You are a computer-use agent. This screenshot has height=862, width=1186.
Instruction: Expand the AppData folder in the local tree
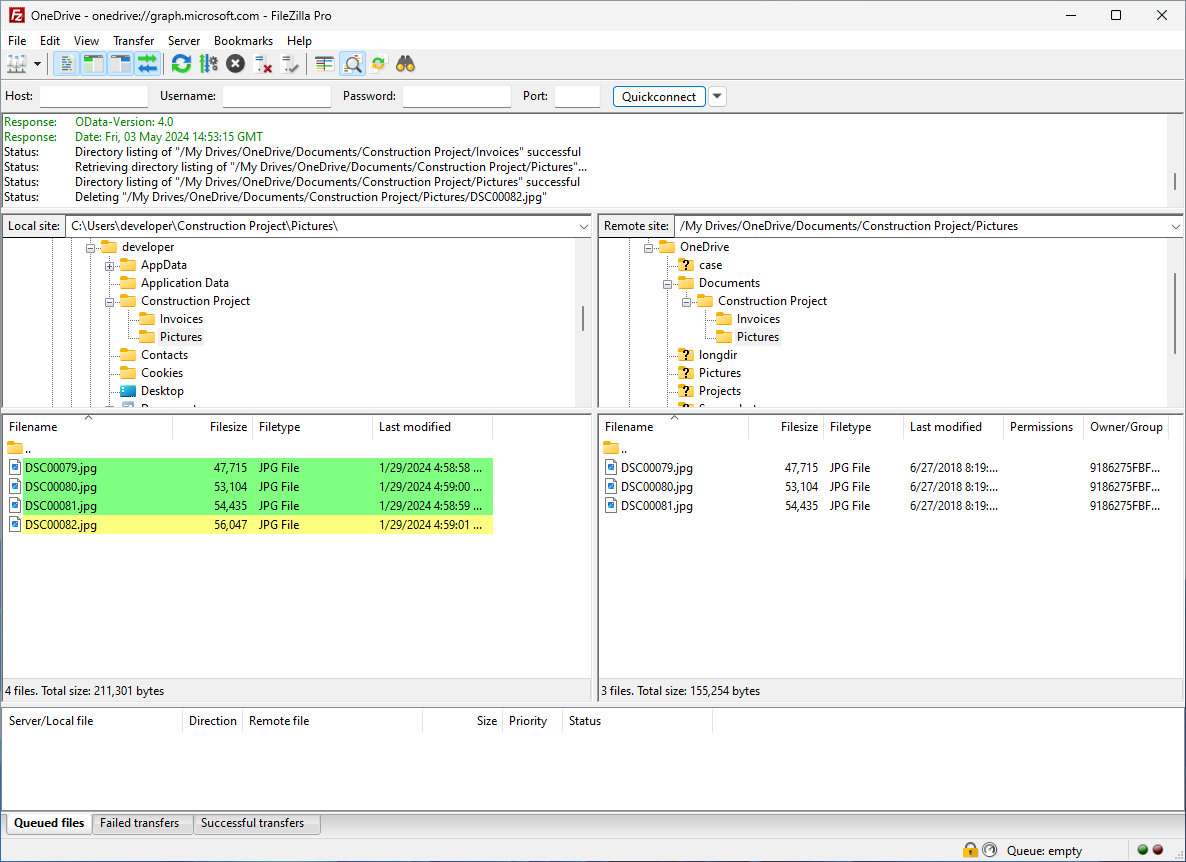click(x=110, y=264)
